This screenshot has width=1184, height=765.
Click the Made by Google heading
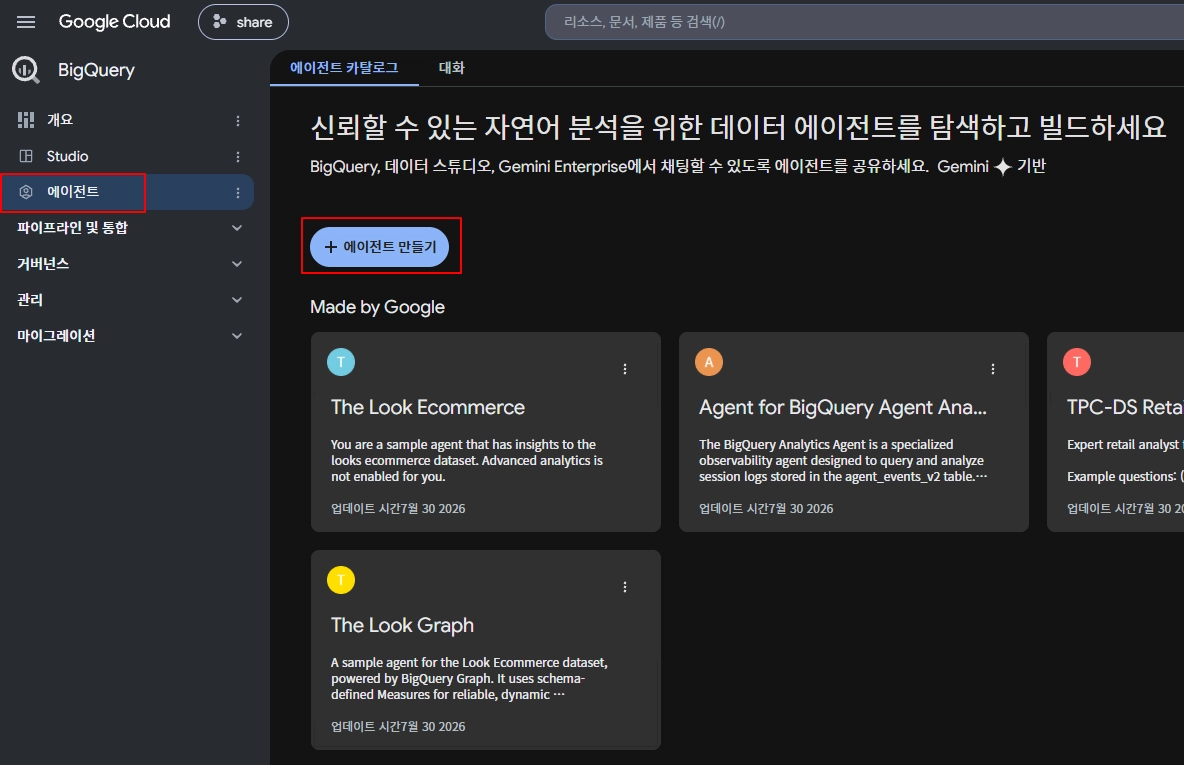tap(378, 307)
